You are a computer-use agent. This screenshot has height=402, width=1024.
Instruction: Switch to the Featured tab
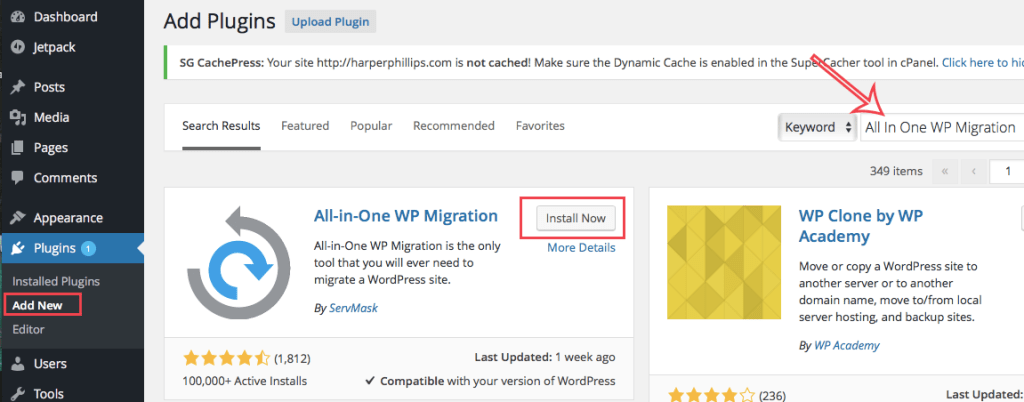click(x=305, y=126)
